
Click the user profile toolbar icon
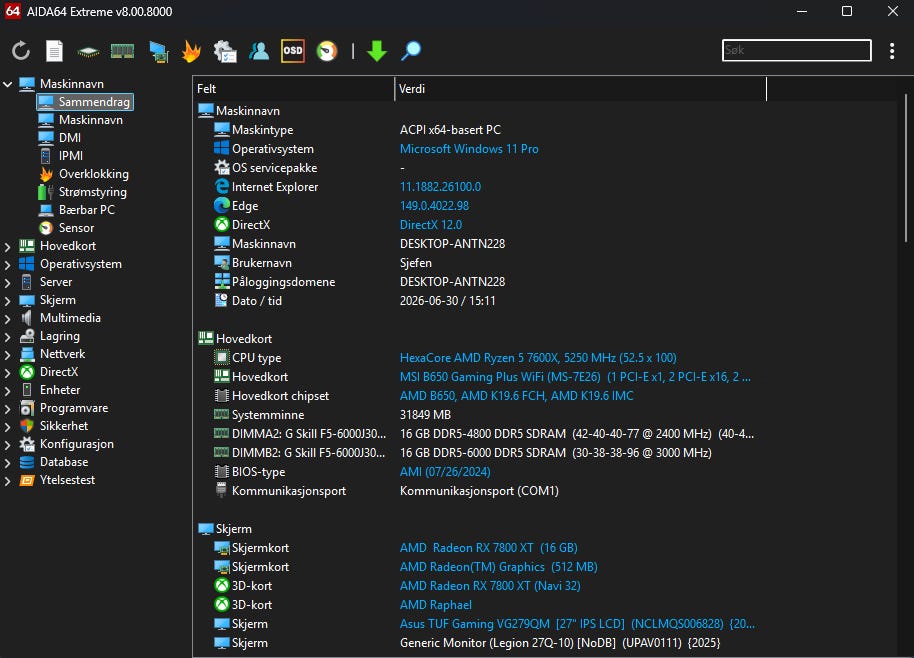tap(259, 51)
